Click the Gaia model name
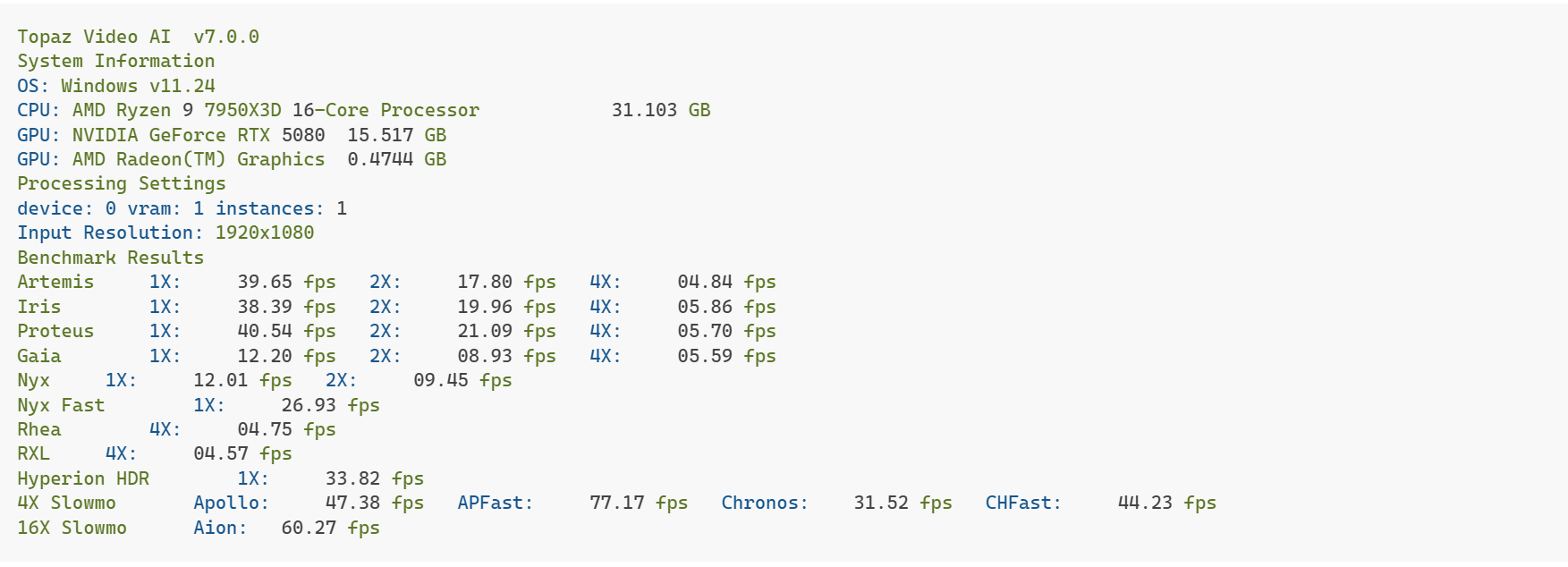 pyautogui.click(x=39, y=356)
